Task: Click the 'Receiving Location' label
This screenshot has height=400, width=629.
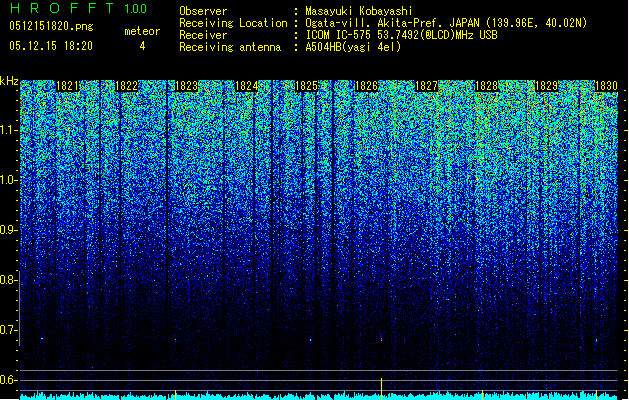Action: [x=233, y=23]
